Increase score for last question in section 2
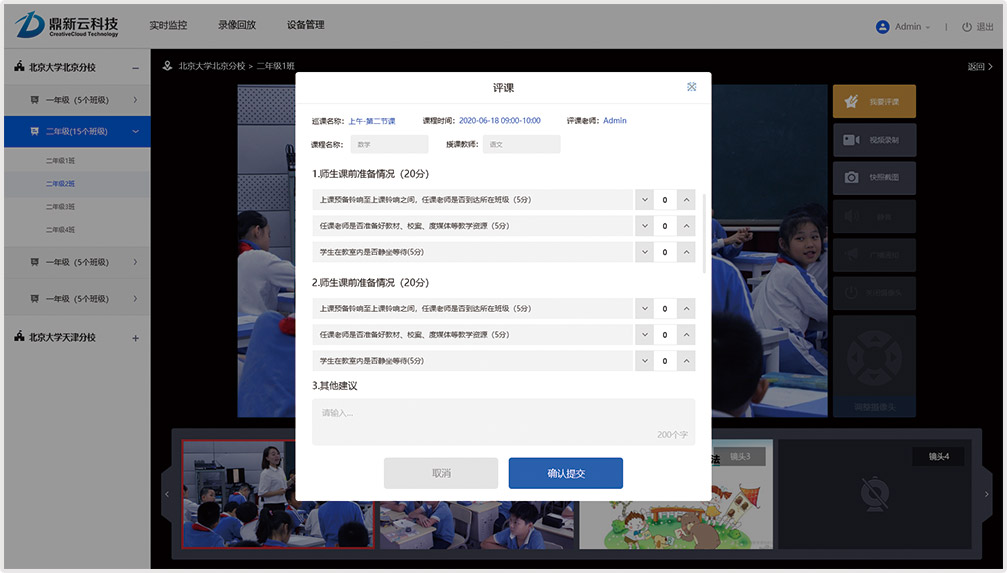 tap(686, 361)
